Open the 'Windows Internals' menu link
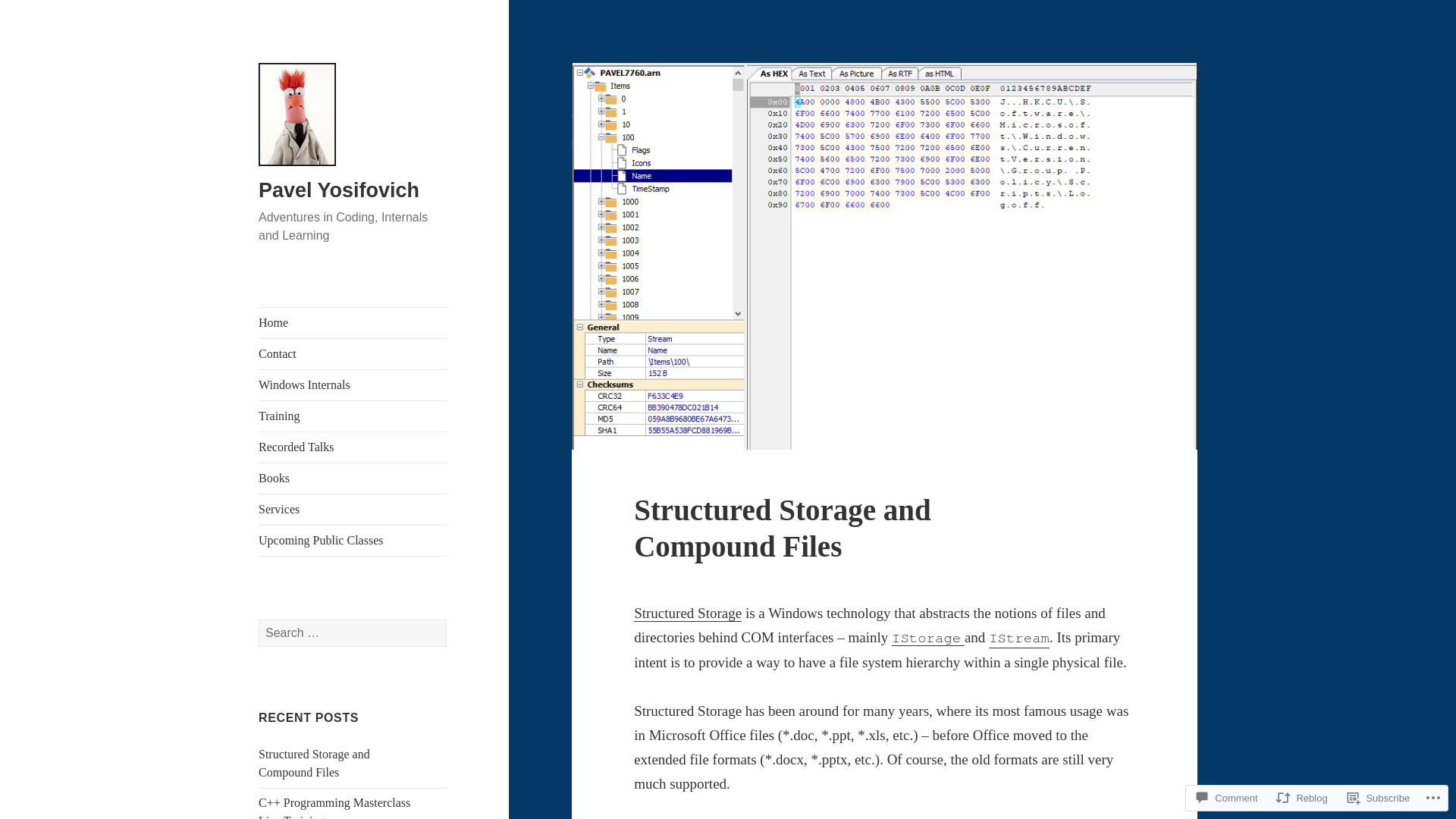Viewport: 1456px width, 819px height. [303, 385]
